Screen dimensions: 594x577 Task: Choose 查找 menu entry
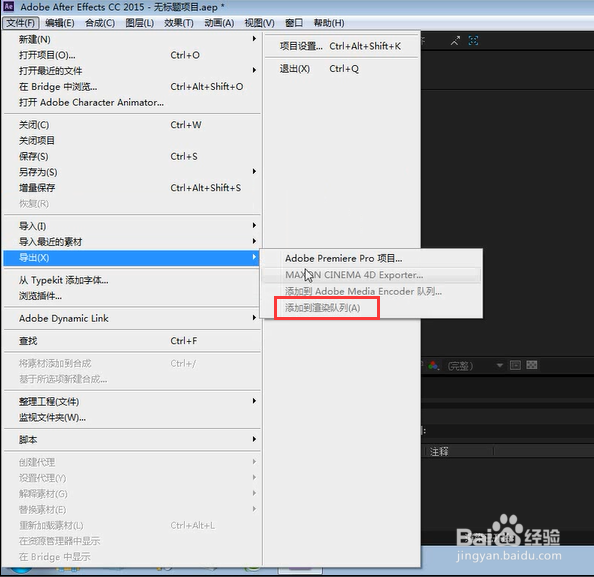tap(132, 341)
